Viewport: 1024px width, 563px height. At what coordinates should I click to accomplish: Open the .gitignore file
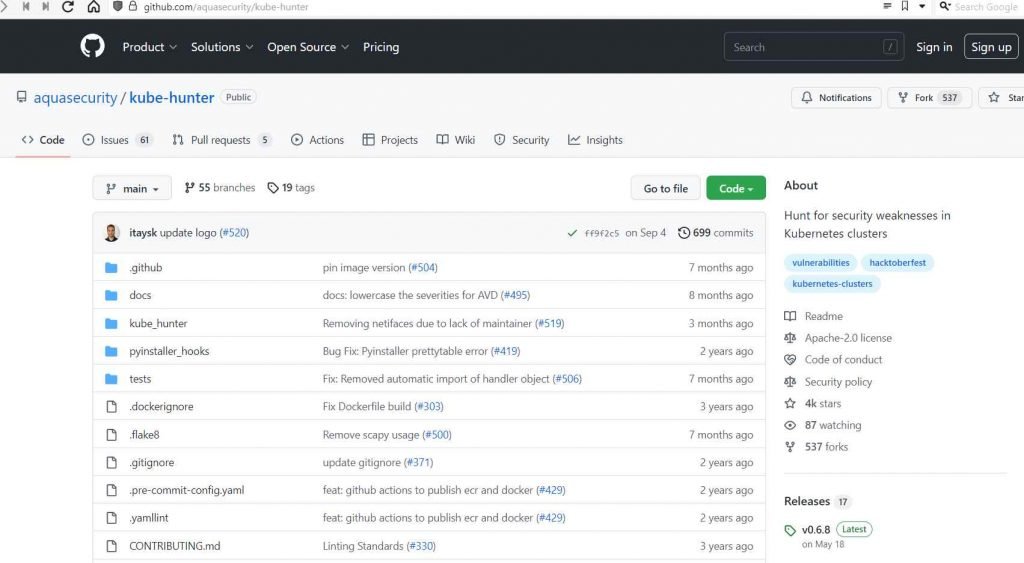[x=152, y=462]
